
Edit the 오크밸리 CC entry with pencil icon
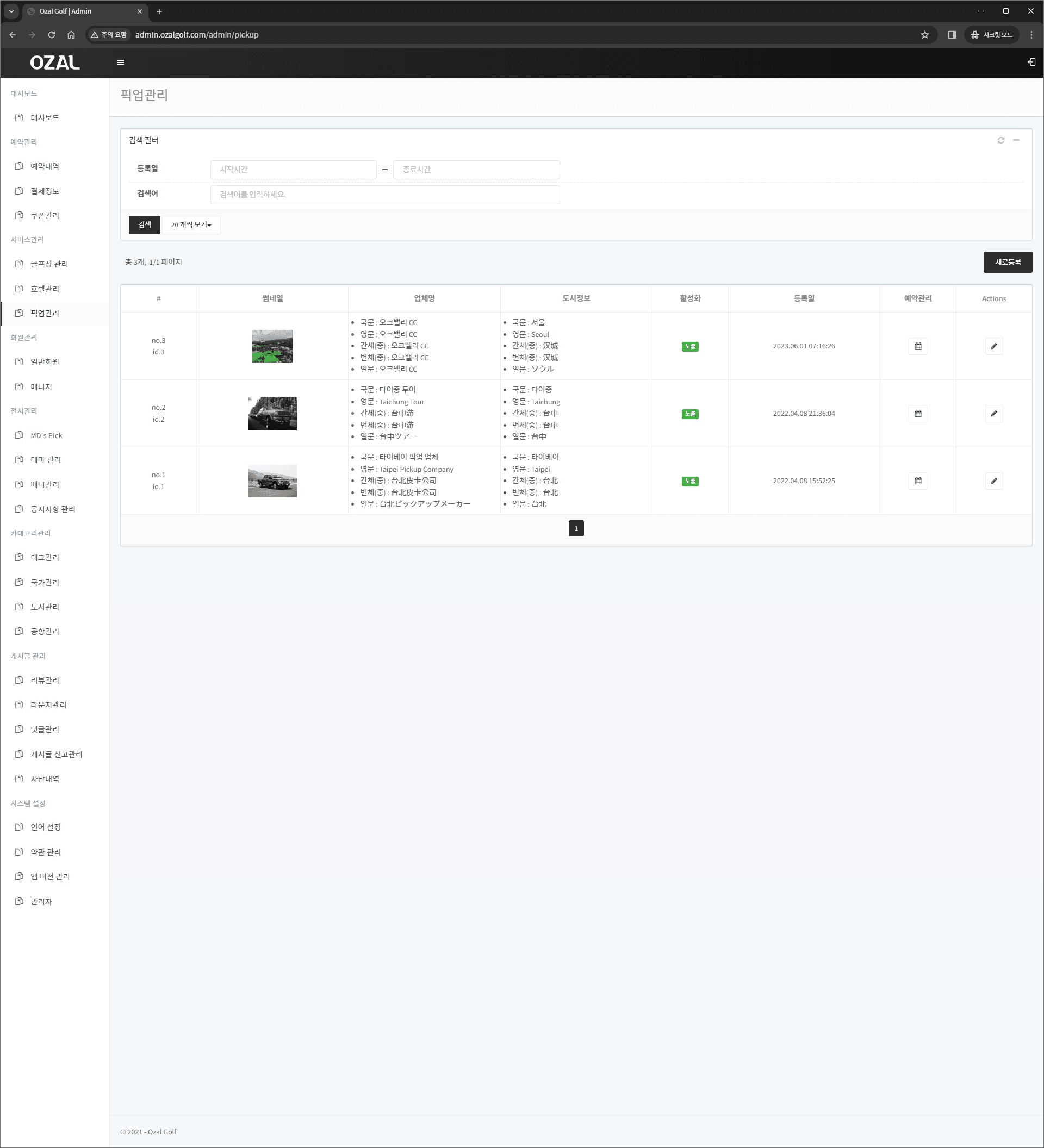click(x=993, y=346)
